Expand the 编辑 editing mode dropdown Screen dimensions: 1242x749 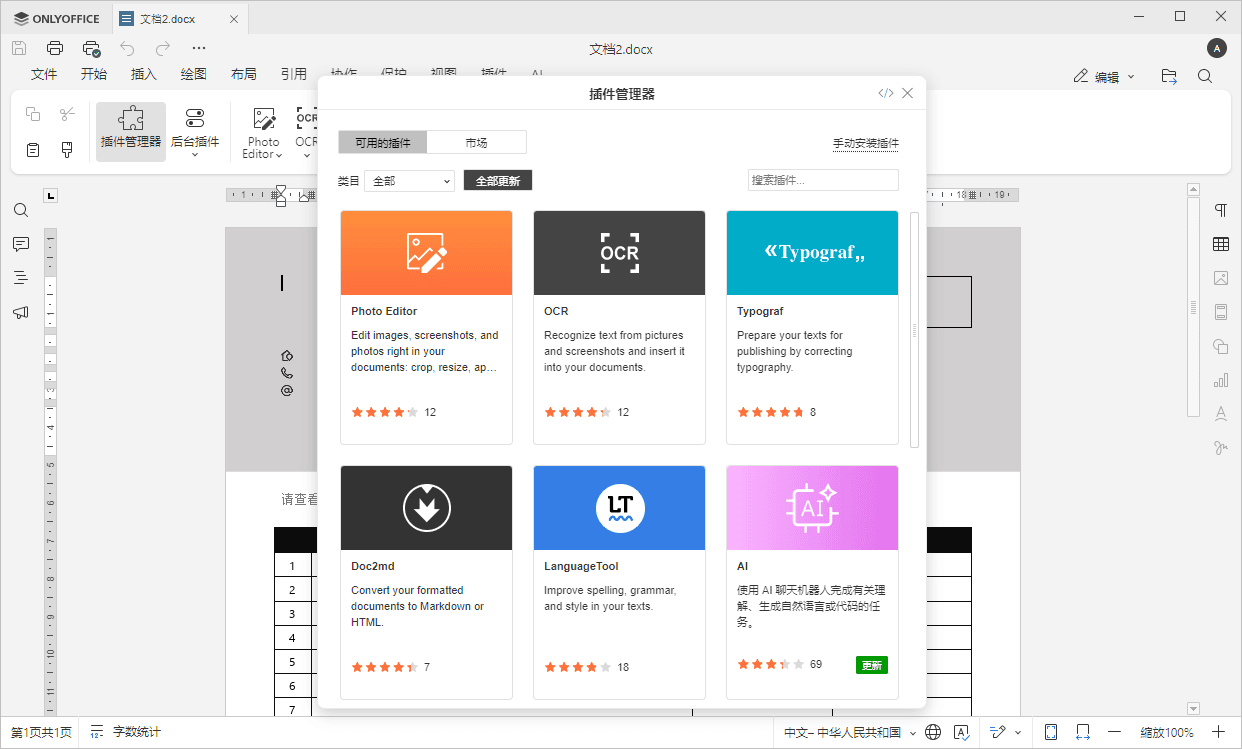click(x=1105, y=77)
